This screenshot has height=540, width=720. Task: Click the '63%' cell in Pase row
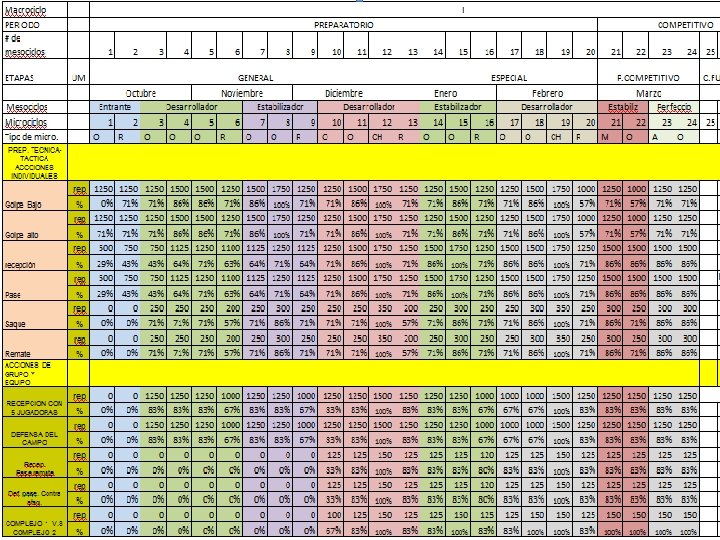(x=229, y=293)
